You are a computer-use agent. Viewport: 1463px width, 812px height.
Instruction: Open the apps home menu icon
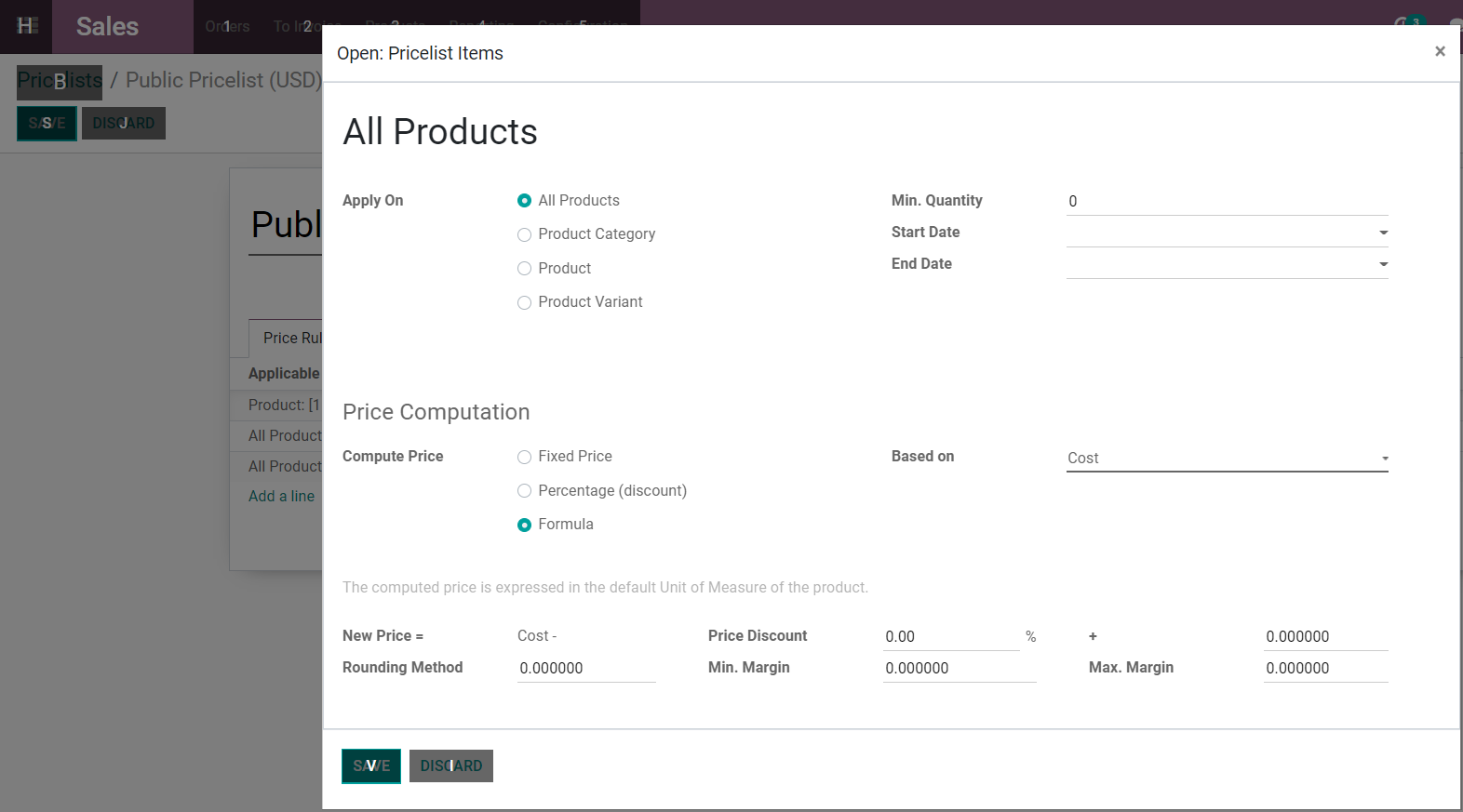[x=27, y=26]
